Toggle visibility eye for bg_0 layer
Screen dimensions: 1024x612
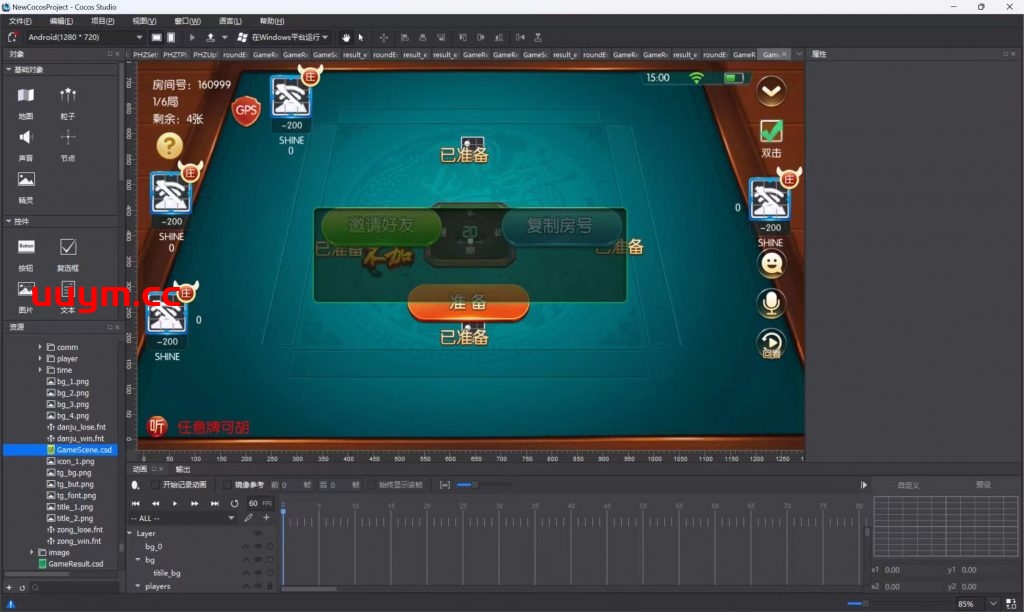(258, 547)
